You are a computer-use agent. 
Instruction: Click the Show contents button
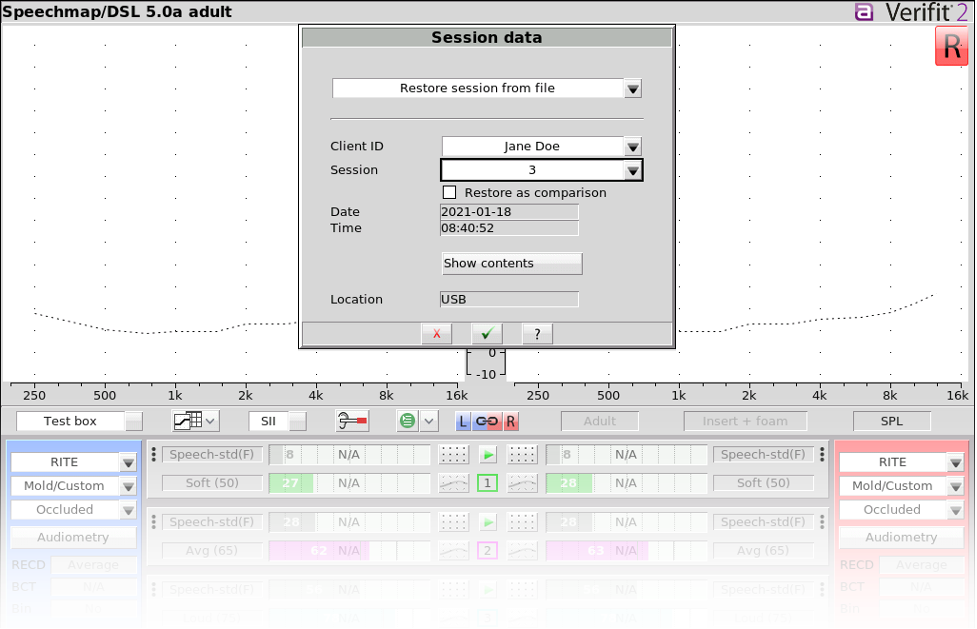(512, 264)
